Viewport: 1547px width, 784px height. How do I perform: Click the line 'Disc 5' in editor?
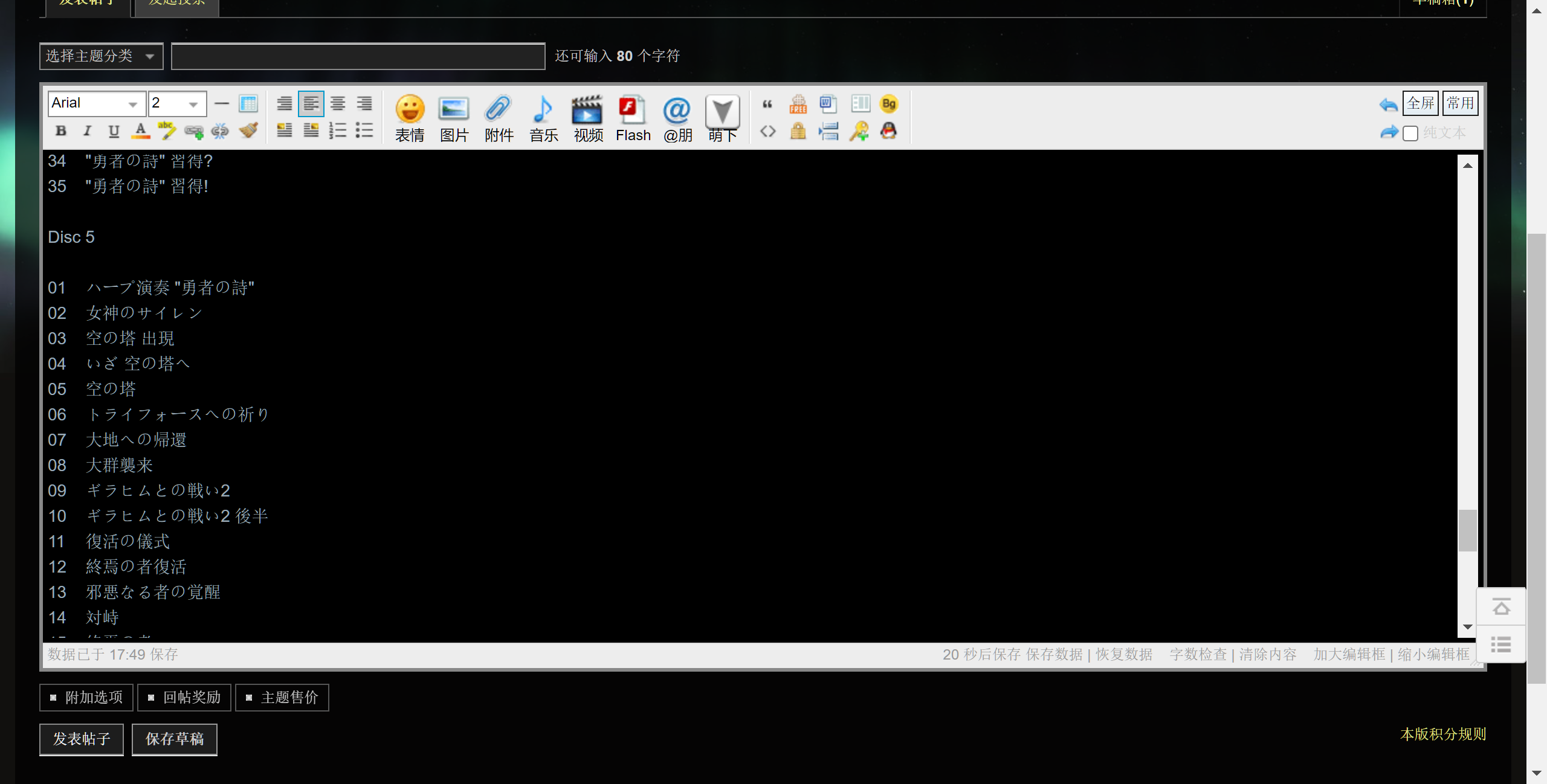(71, 237)
